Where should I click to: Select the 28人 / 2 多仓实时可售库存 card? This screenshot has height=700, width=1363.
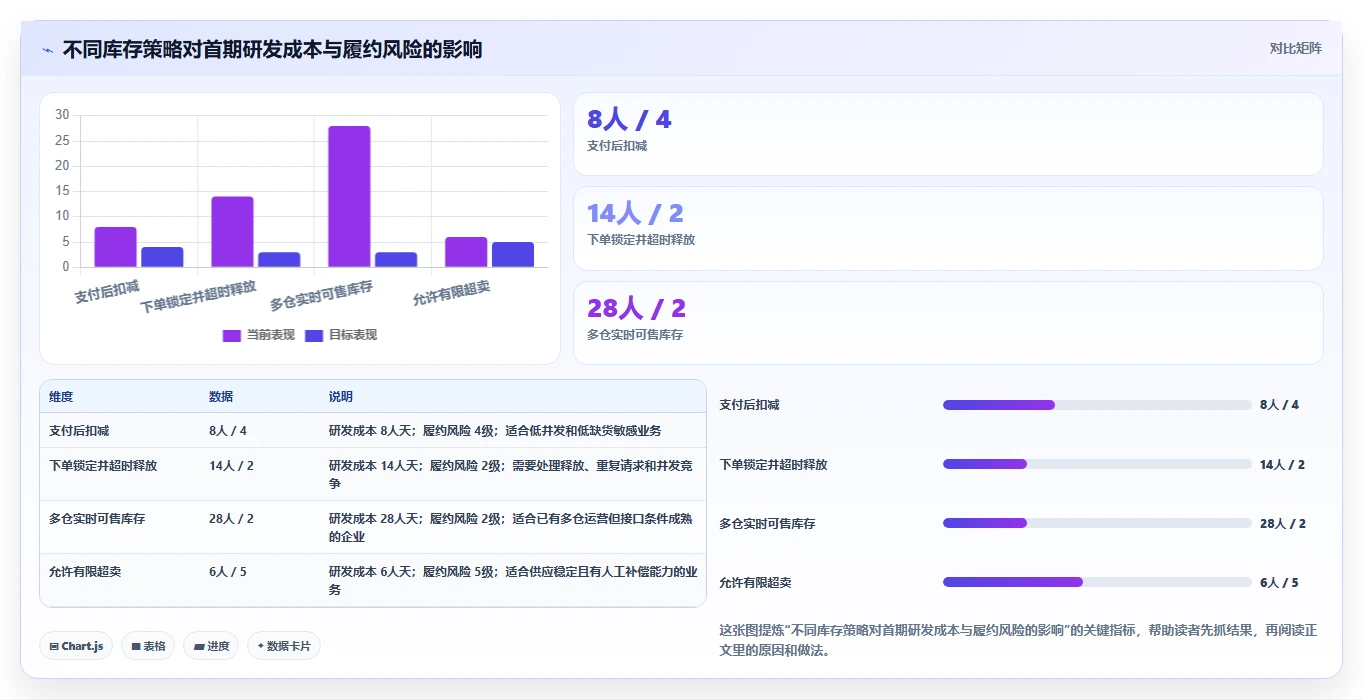click(948, 323)
